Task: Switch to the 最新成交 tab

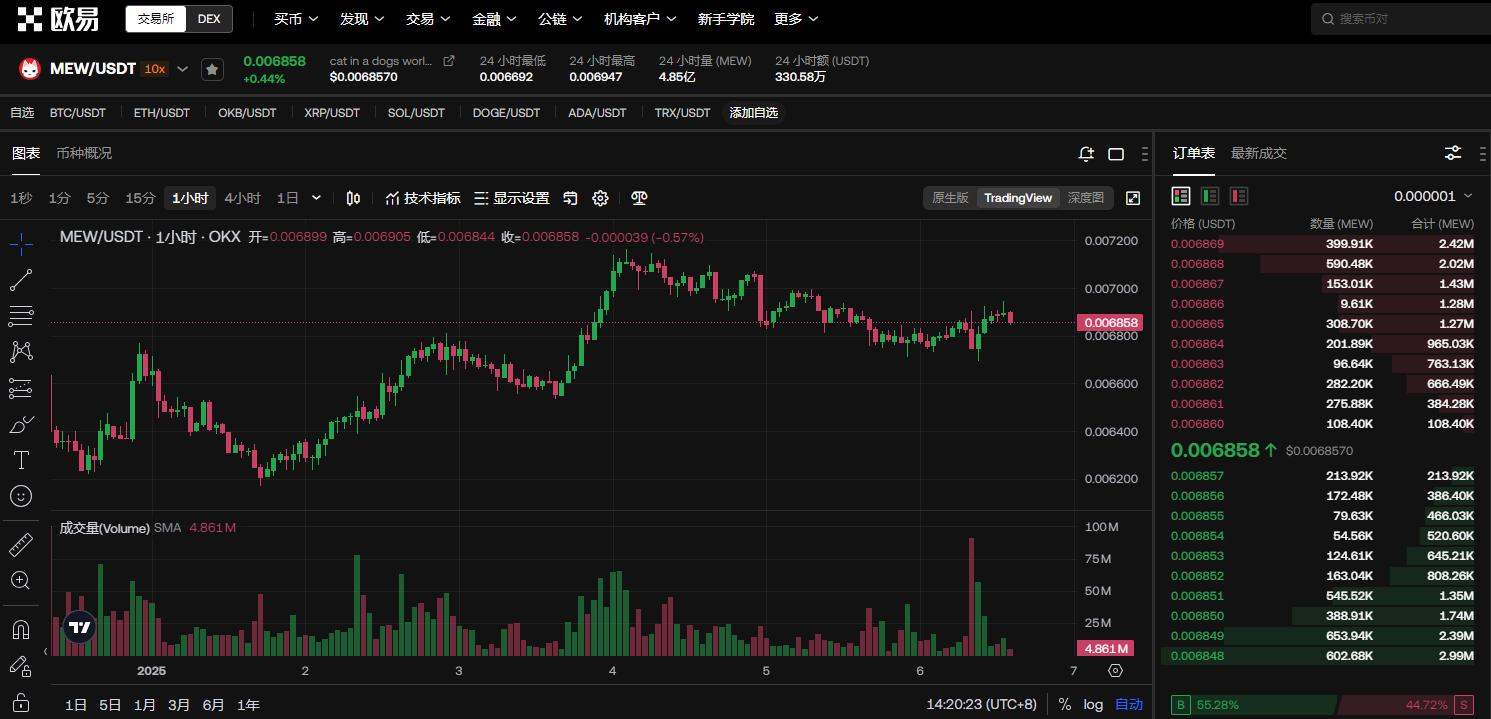Action: click(x=1258, y=153)
